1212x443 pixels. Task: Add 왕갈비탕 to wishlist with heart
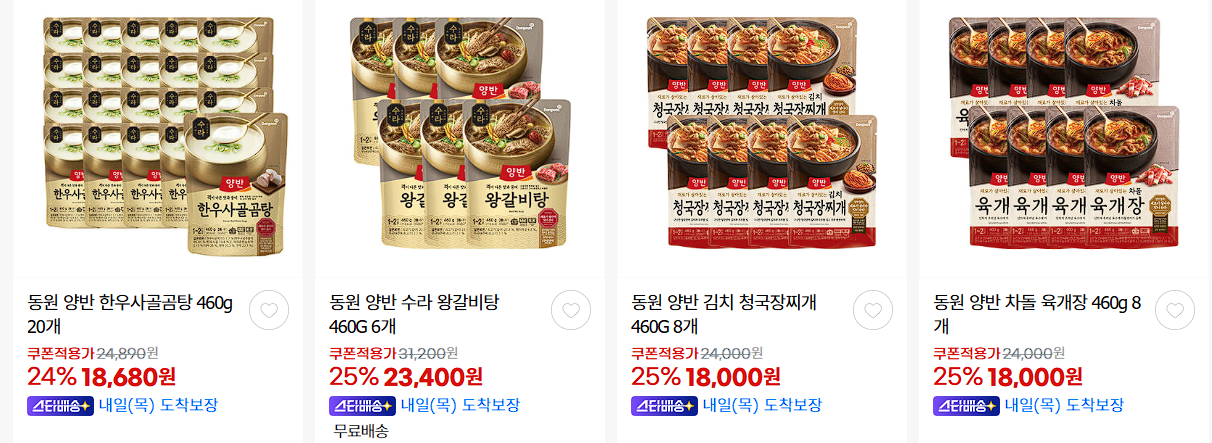tap(571, 310)
